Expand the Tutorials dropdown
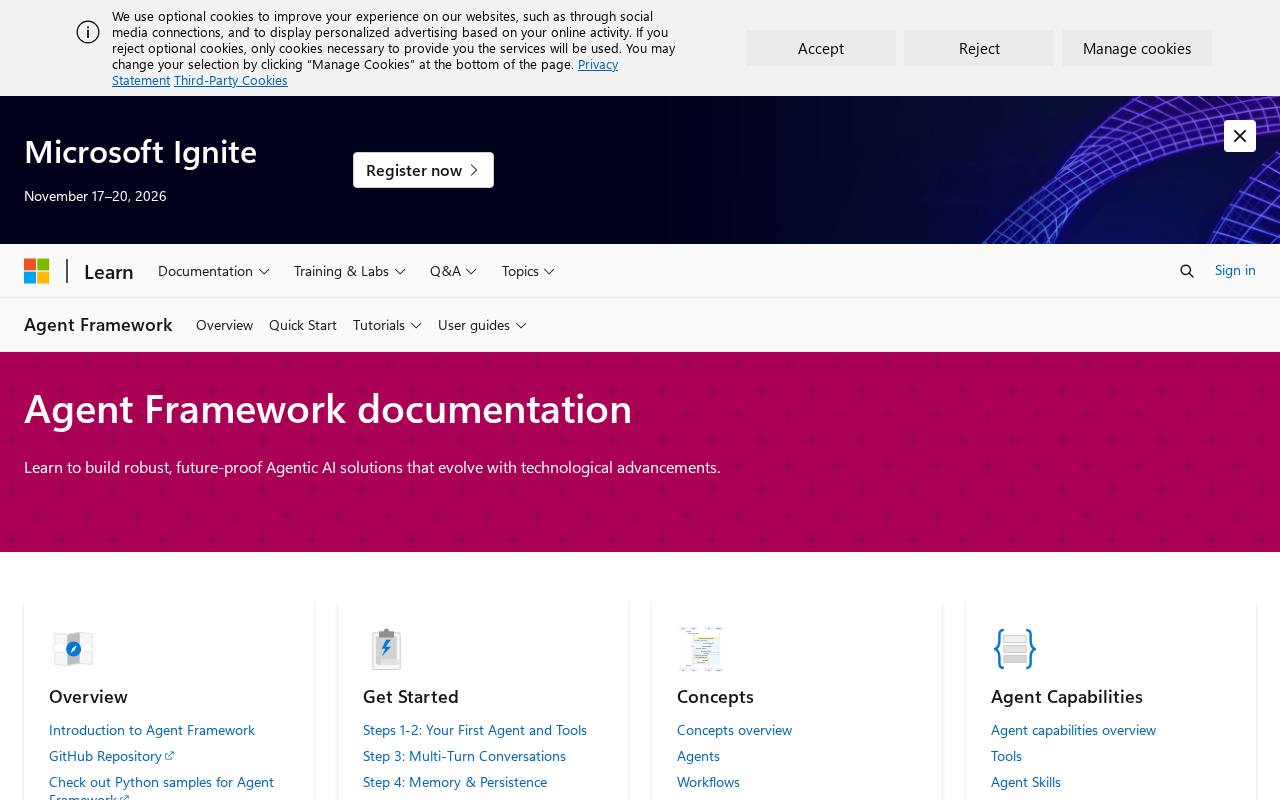 click(x=387, y=325)
